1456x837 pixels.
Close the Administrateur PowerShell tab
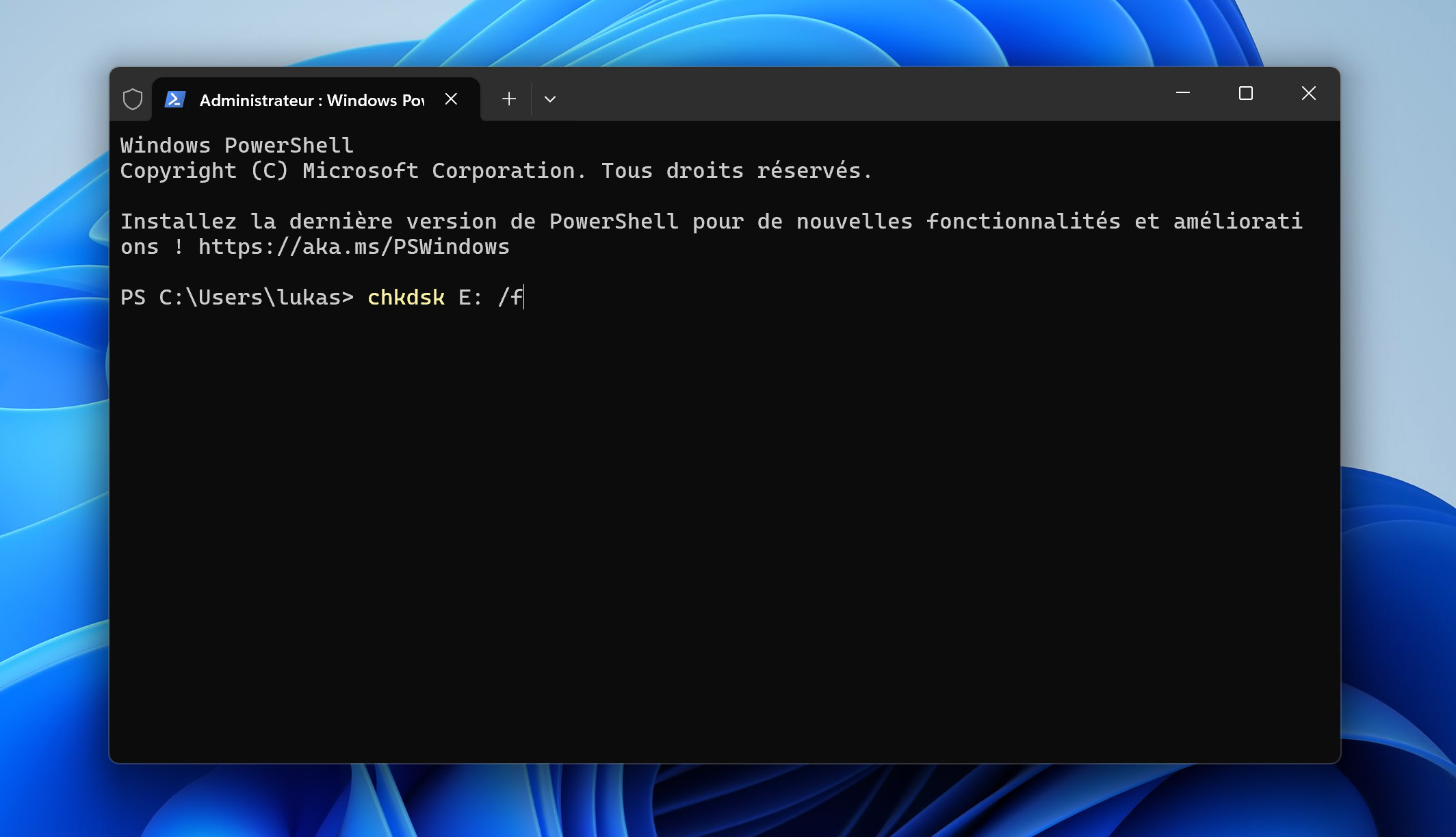pos(451,99)
